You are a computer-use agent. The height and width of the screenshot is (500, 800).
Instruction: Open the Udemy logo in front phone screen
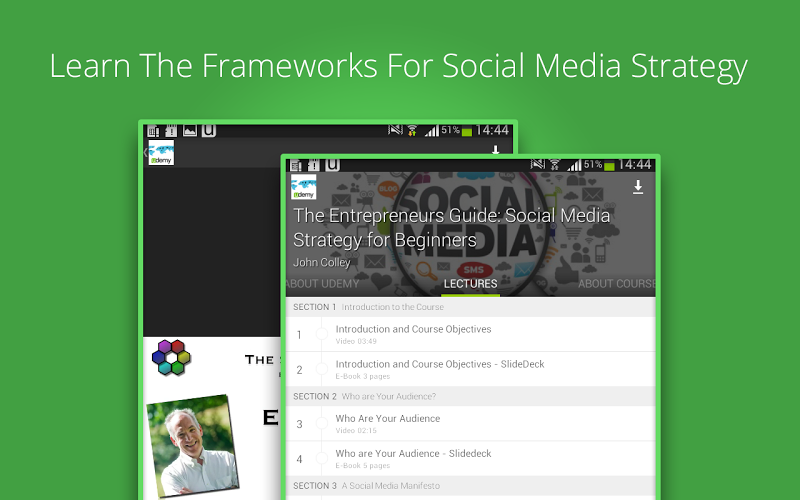[x=304, y=187]
